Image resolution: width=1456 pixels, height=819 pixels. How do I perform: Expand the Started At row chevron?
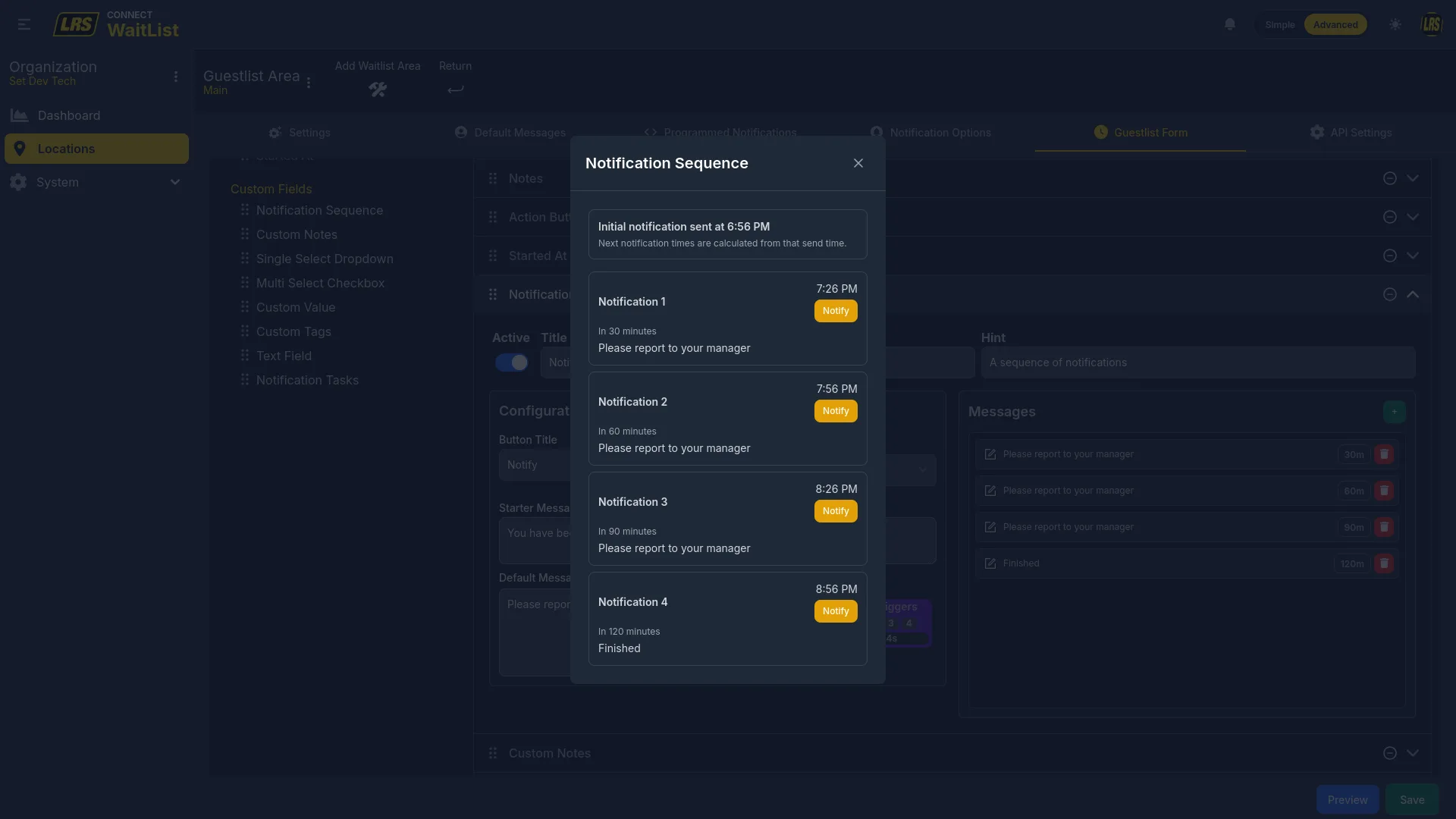coord(1413,256)
